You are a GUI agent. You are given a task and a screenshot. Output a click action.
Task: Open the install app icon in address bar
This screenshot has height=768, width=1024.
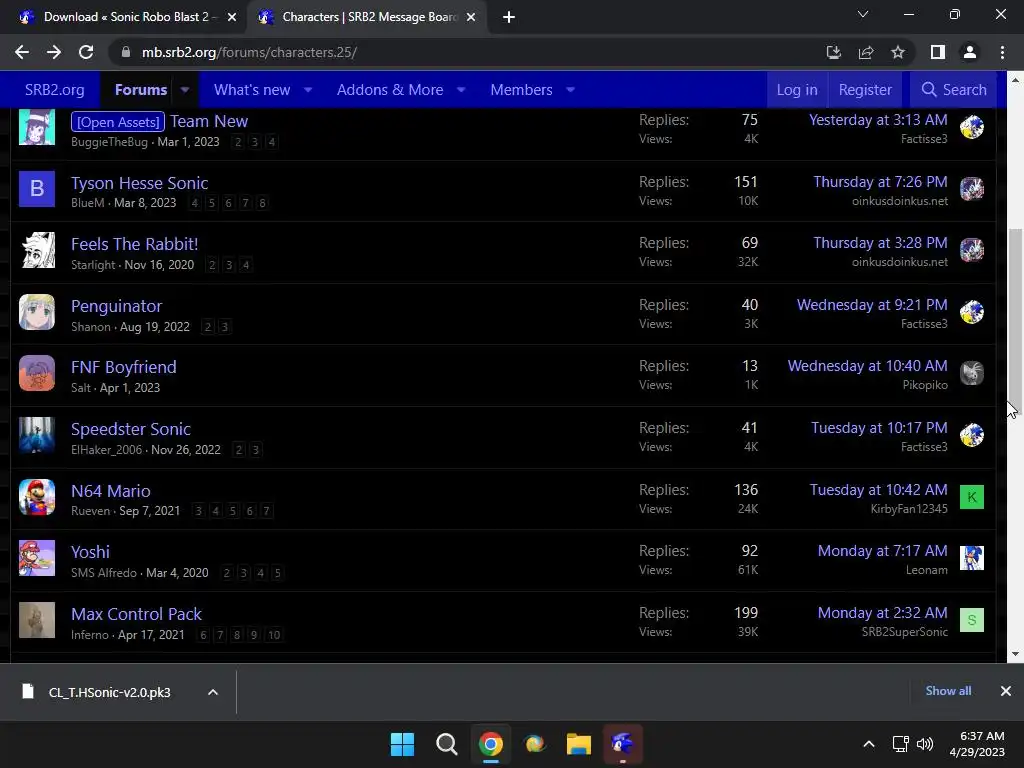(833, 52)
